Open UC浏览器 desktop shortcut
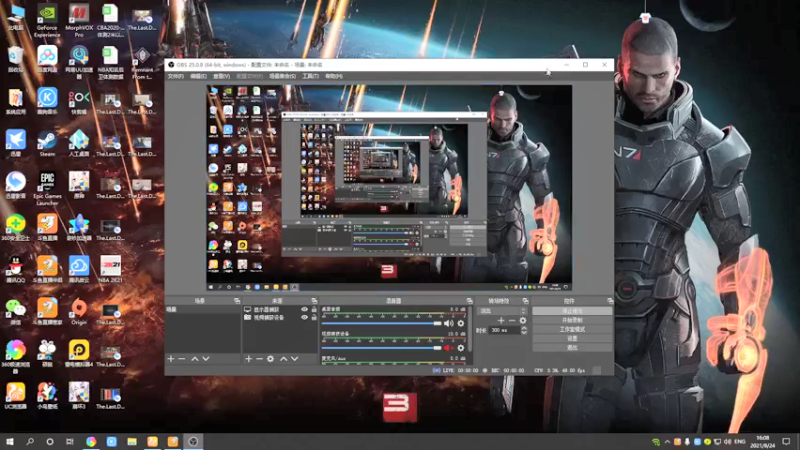 click(15, 396)
